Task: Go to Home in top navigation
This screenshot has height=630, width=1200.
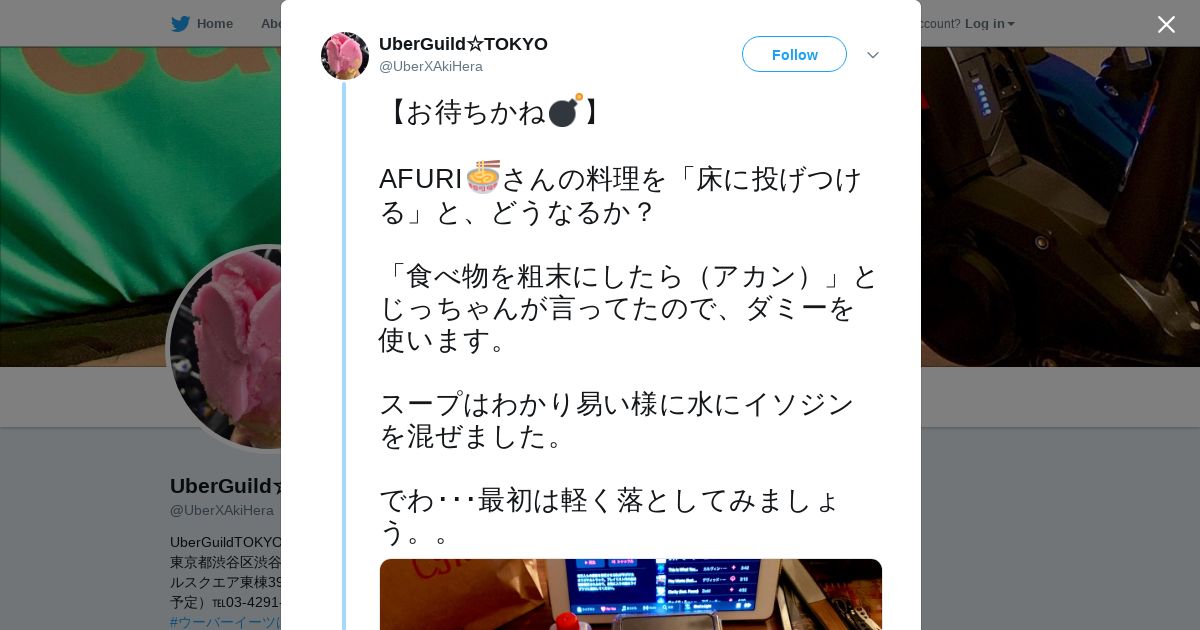Action: click(x=214, y=24)
